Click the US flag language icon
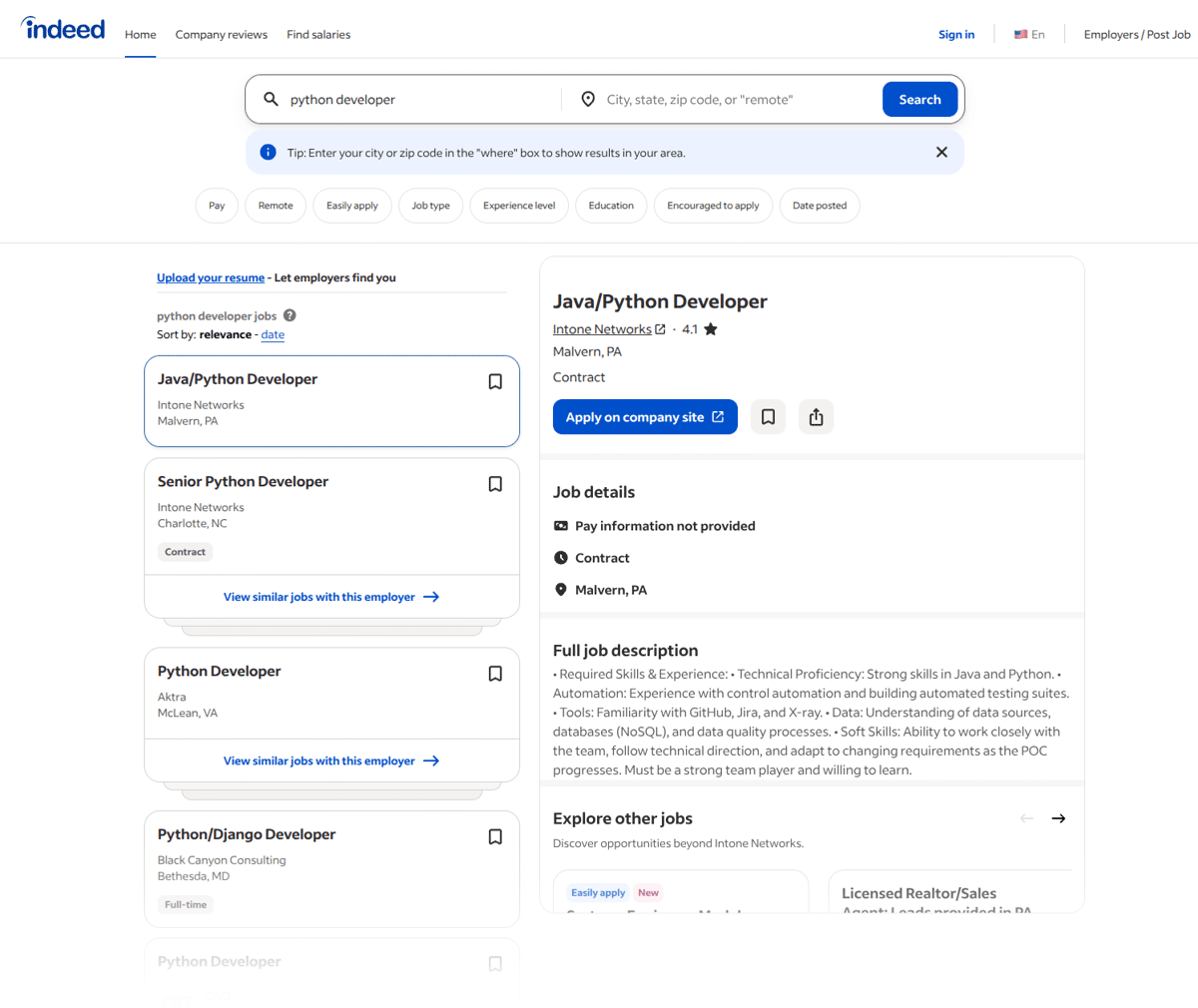The image size is (1198, 1008). click(1021, 34)
